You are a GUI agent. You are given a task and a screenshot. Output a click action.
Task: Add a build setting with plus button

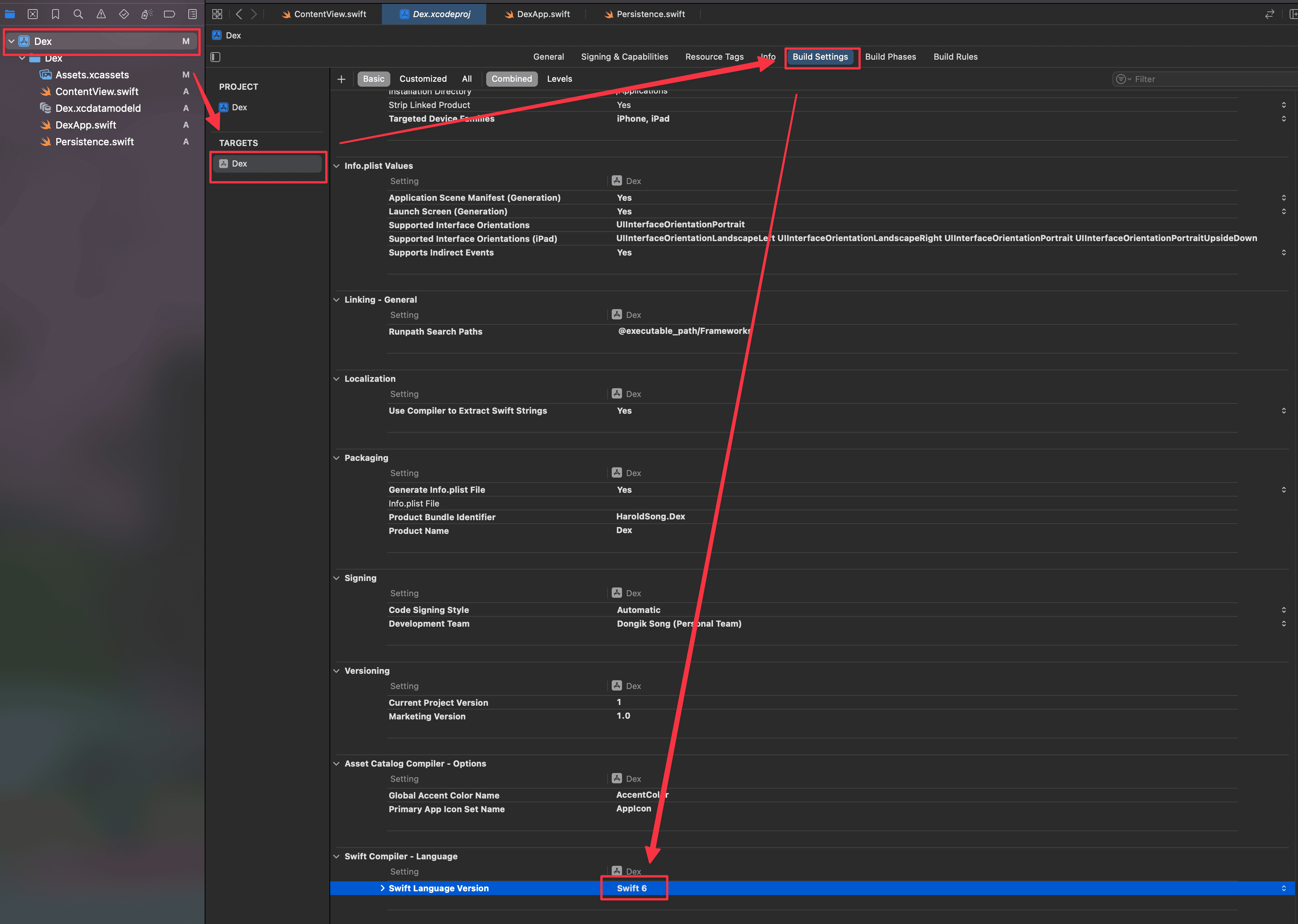click(341, 79)
